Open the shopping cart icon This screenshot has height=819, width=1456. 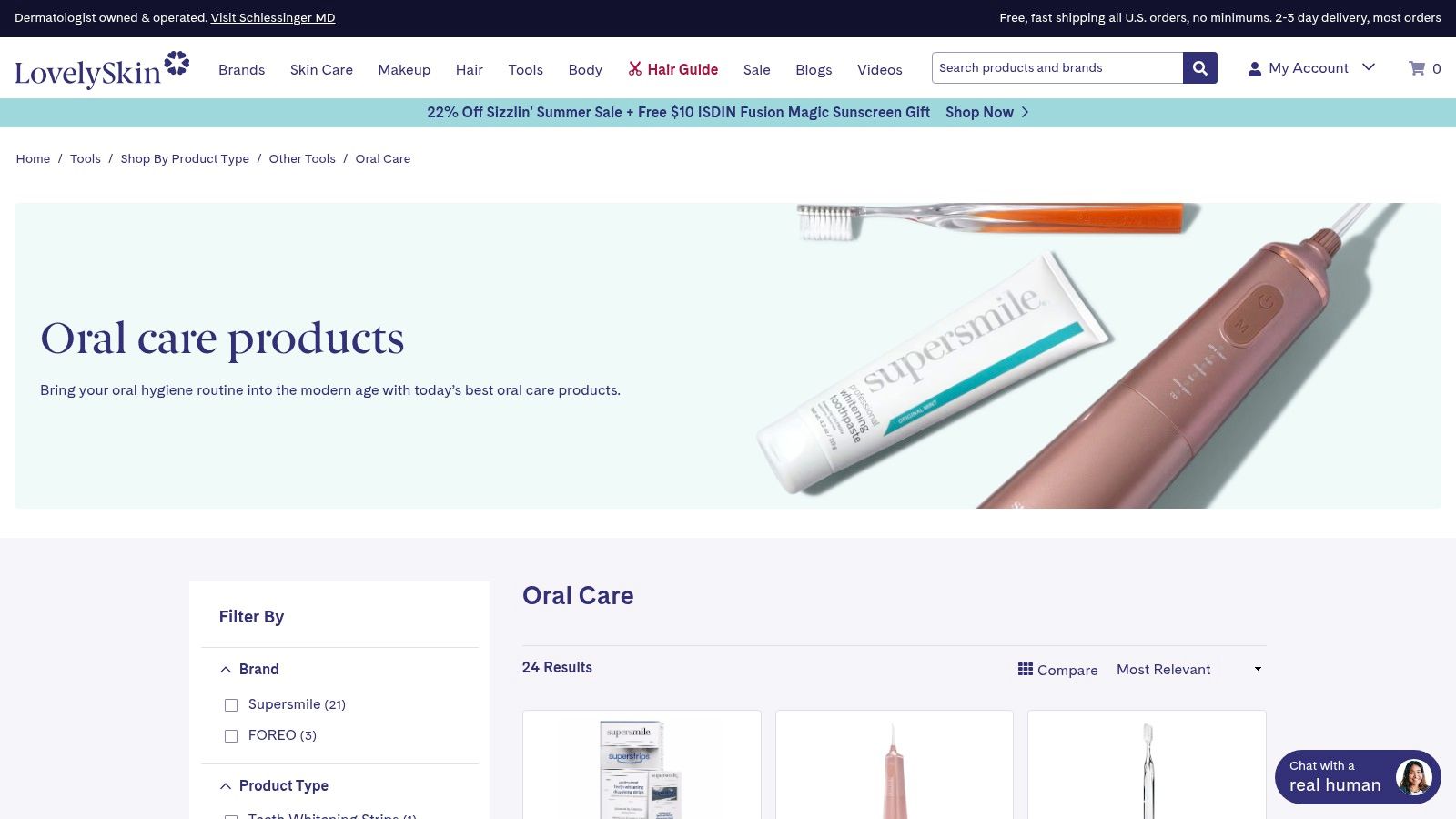[1417, 68]
